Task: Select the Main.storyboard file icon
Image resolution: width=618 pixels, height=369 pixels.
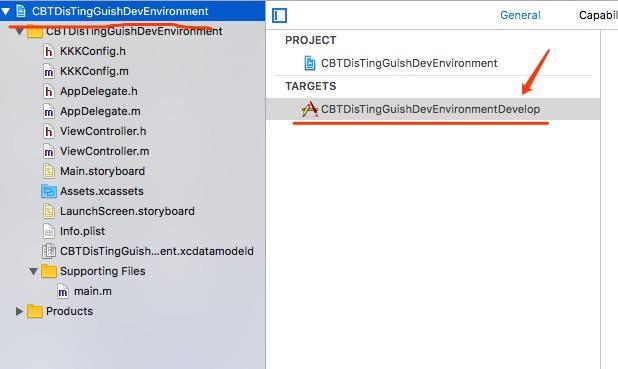Action: point(48,171)
